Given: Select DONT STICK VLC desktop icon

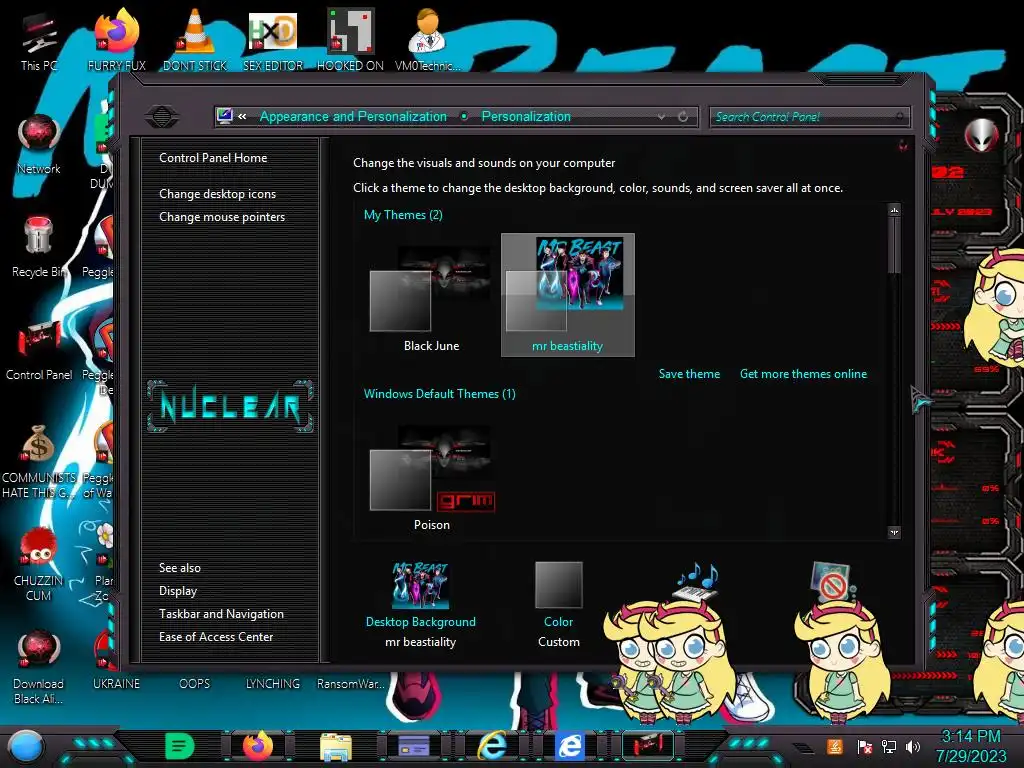Looking at the screenshot, I should (195, 40).
